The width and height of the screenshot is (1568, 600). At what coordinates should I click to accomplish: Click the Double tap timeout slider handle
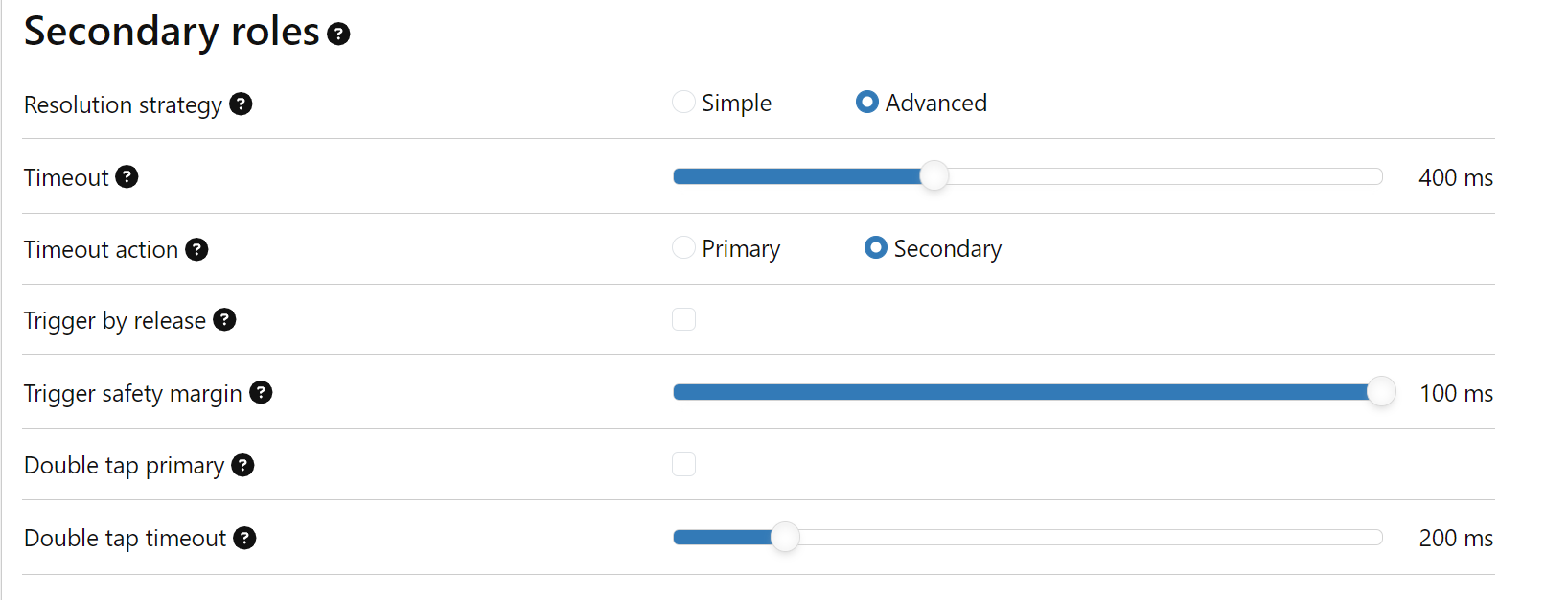tap(785, 537)
